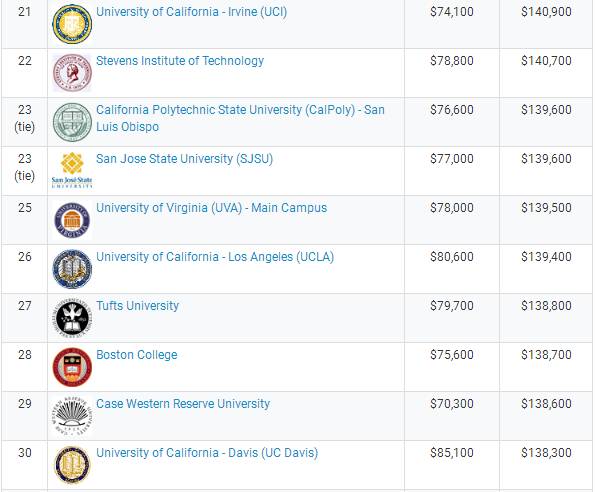
Task: Open San Jose State University (SJSU) link
Action: (x=184, y=159)
